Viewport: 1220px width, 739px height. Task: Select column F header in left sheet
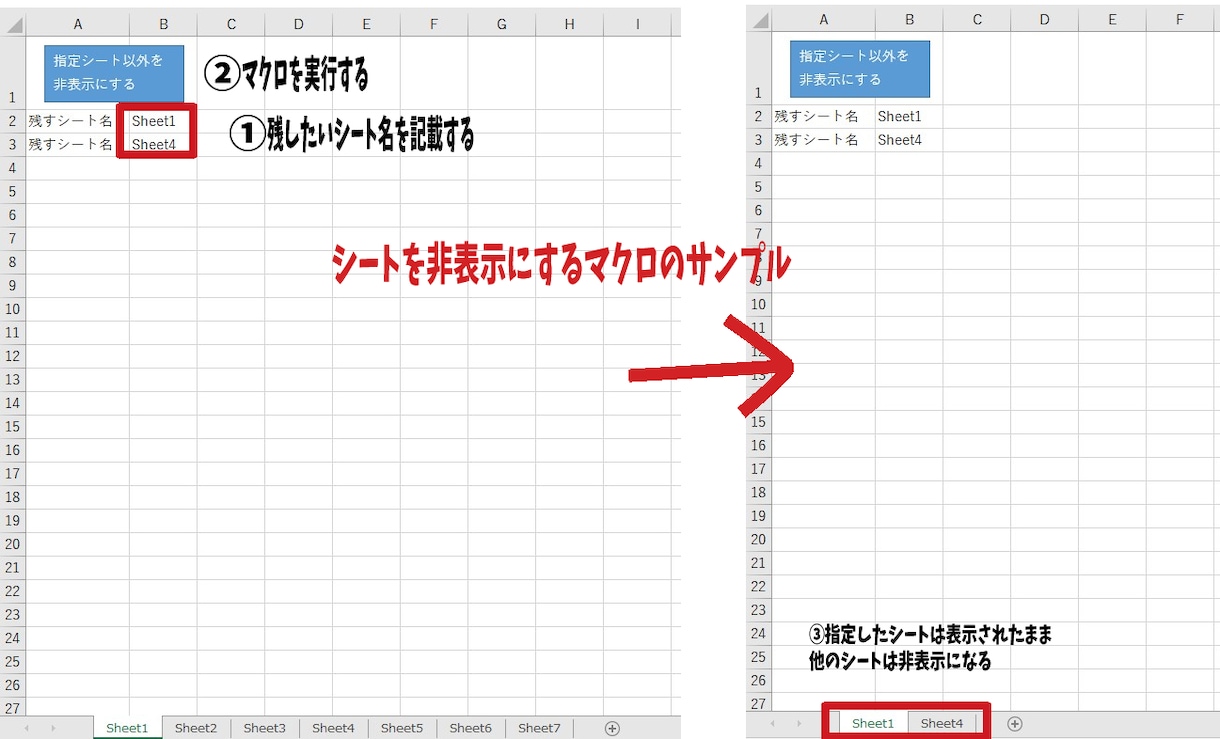point(434,23)
